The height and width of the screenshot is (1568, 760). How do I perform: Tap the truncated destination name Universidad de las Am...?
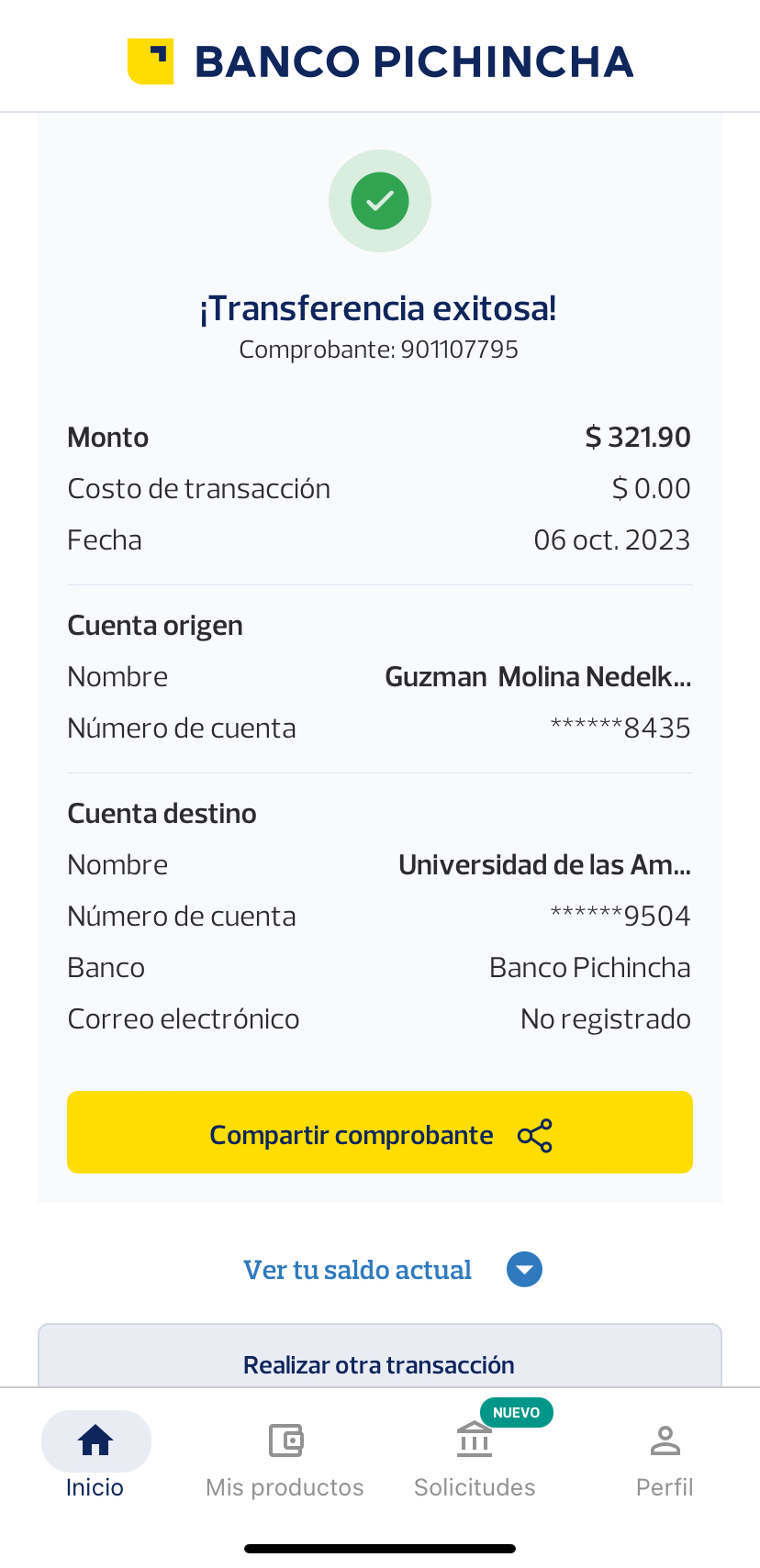[544, 865]
